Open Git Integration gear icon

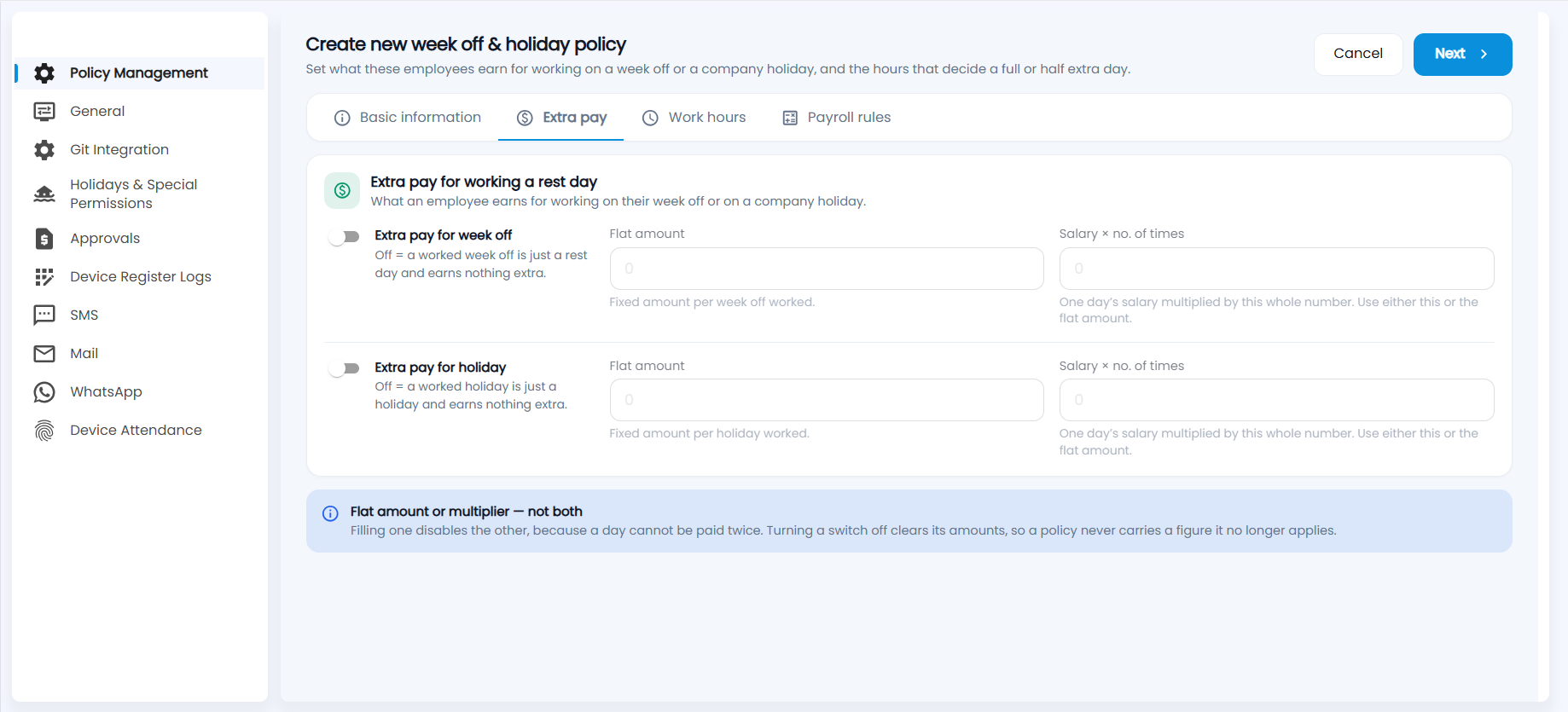[44, 150]
